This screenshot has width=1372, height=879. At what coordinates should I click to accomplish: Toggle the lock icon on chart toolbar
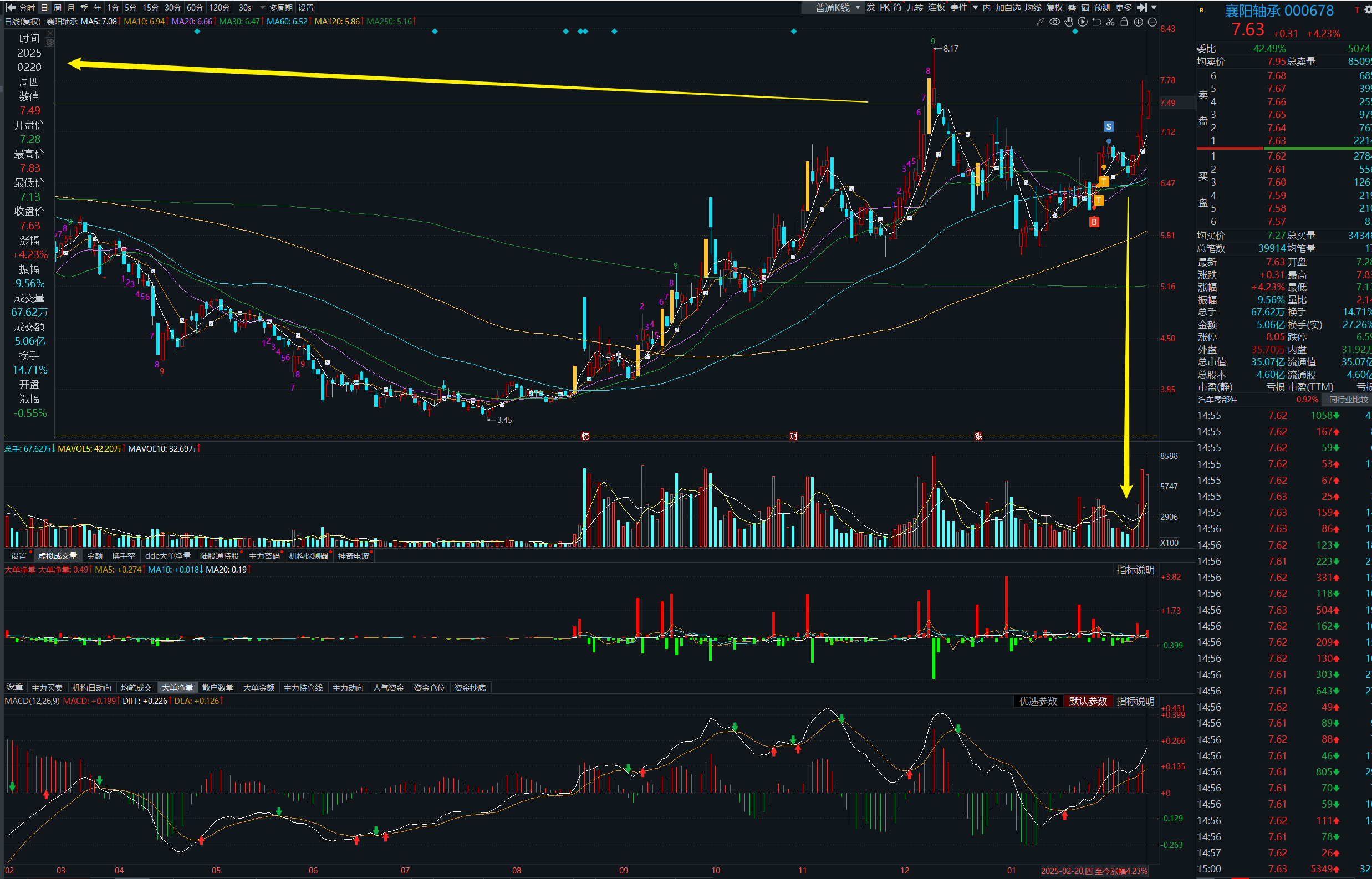click(1124, 22)
